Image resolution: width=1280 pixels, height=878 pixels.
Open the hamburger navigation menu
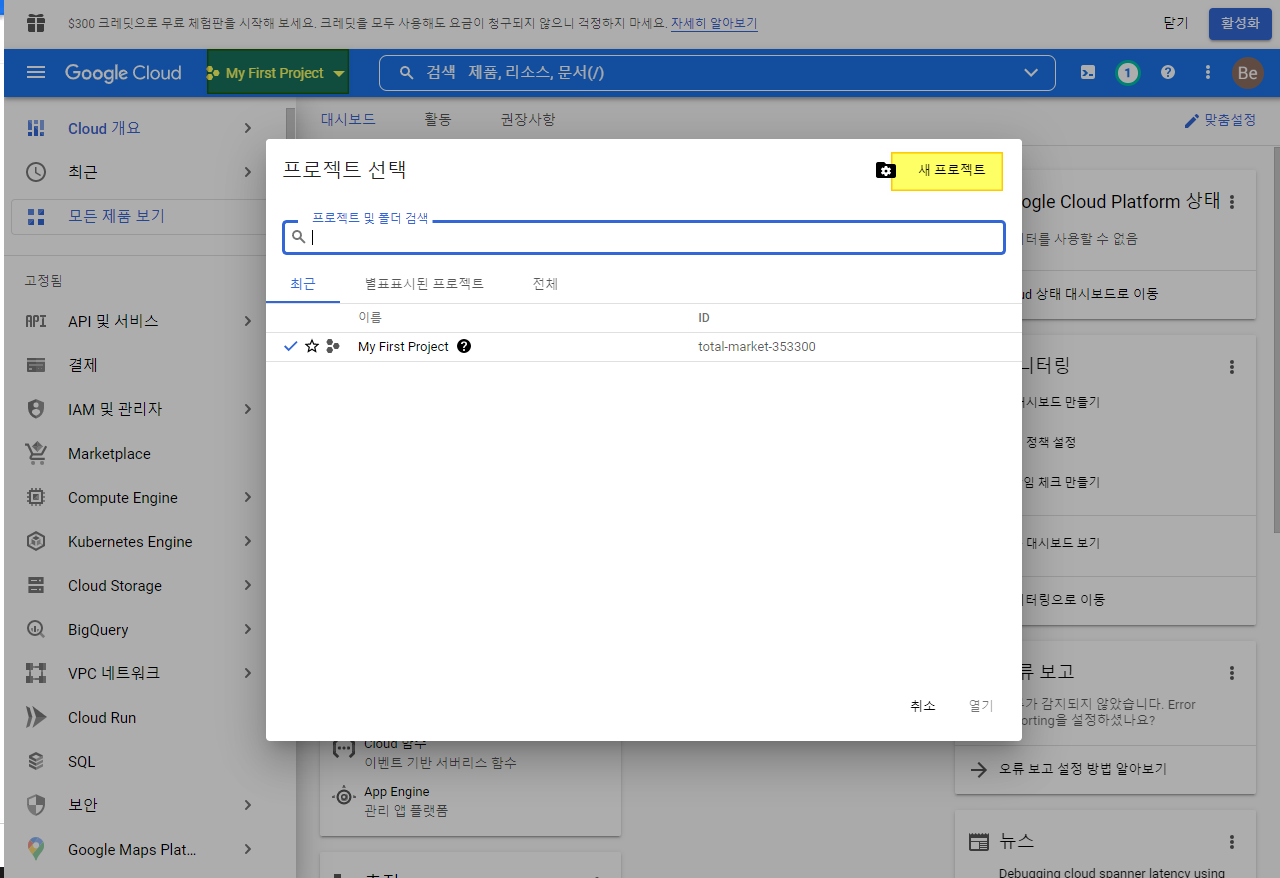pos(36,73)
